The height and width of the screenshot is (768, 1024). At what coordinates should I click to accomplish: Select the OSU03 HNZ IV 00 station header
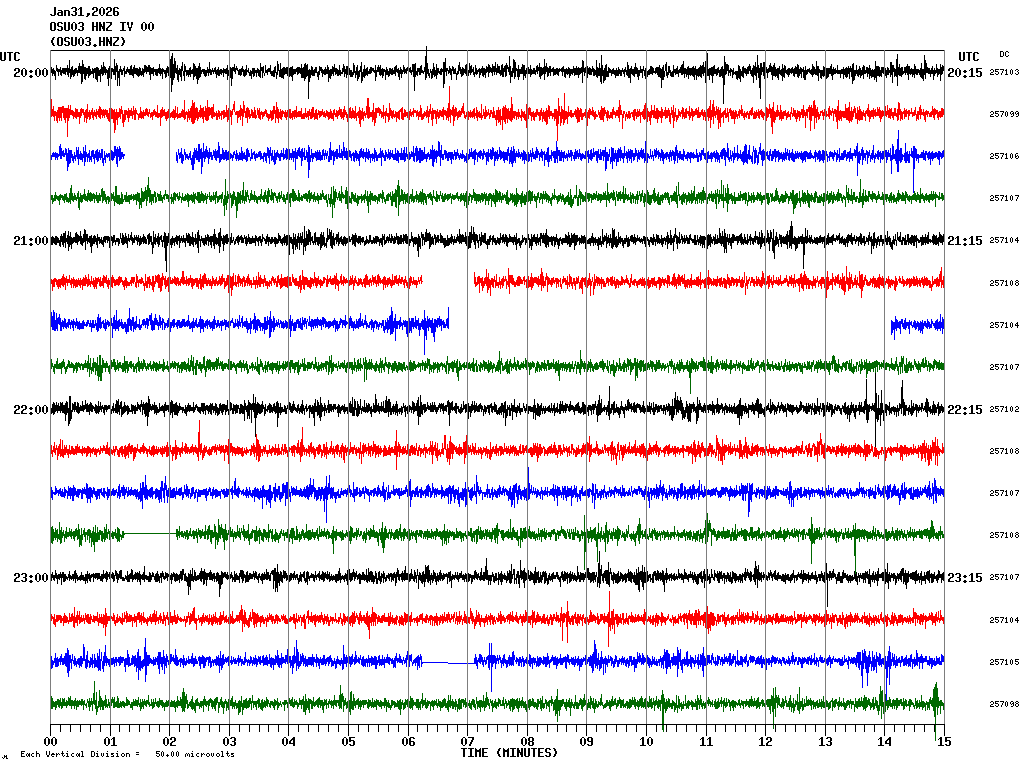tap(101, 27)
